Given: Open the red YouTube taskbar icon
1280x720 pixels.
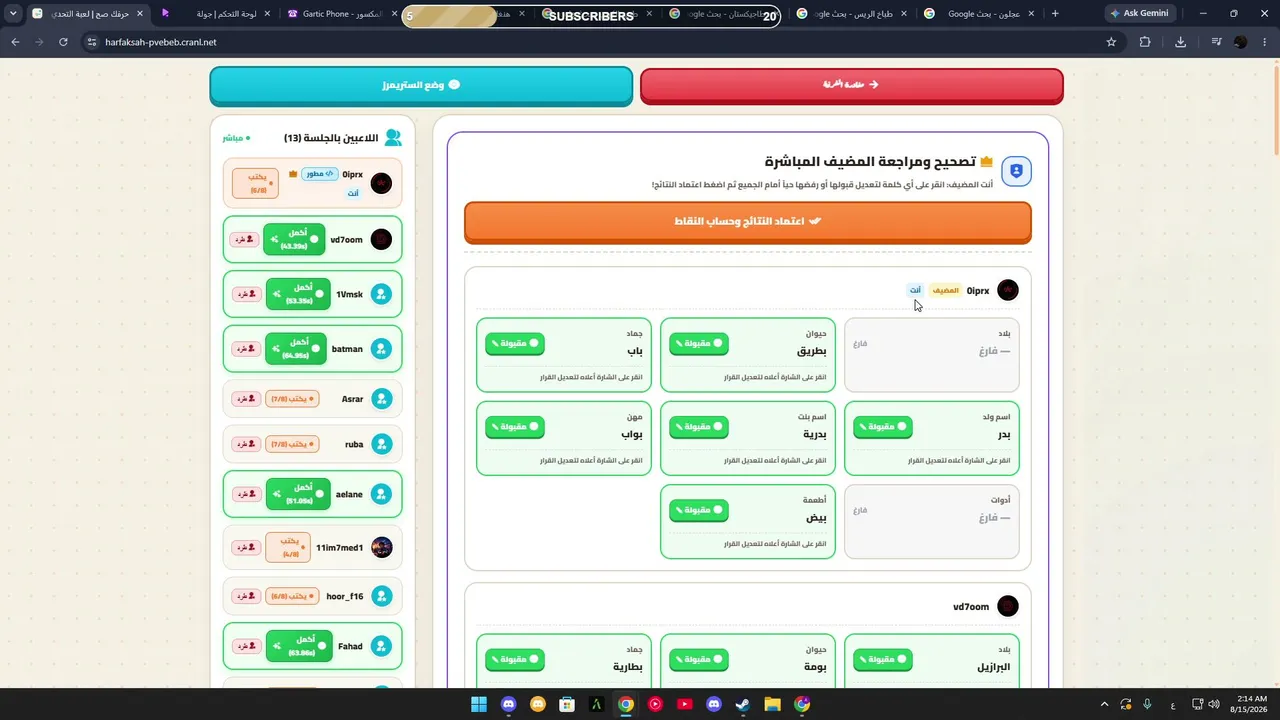Looking at the screenshot, I should [684, 704].
